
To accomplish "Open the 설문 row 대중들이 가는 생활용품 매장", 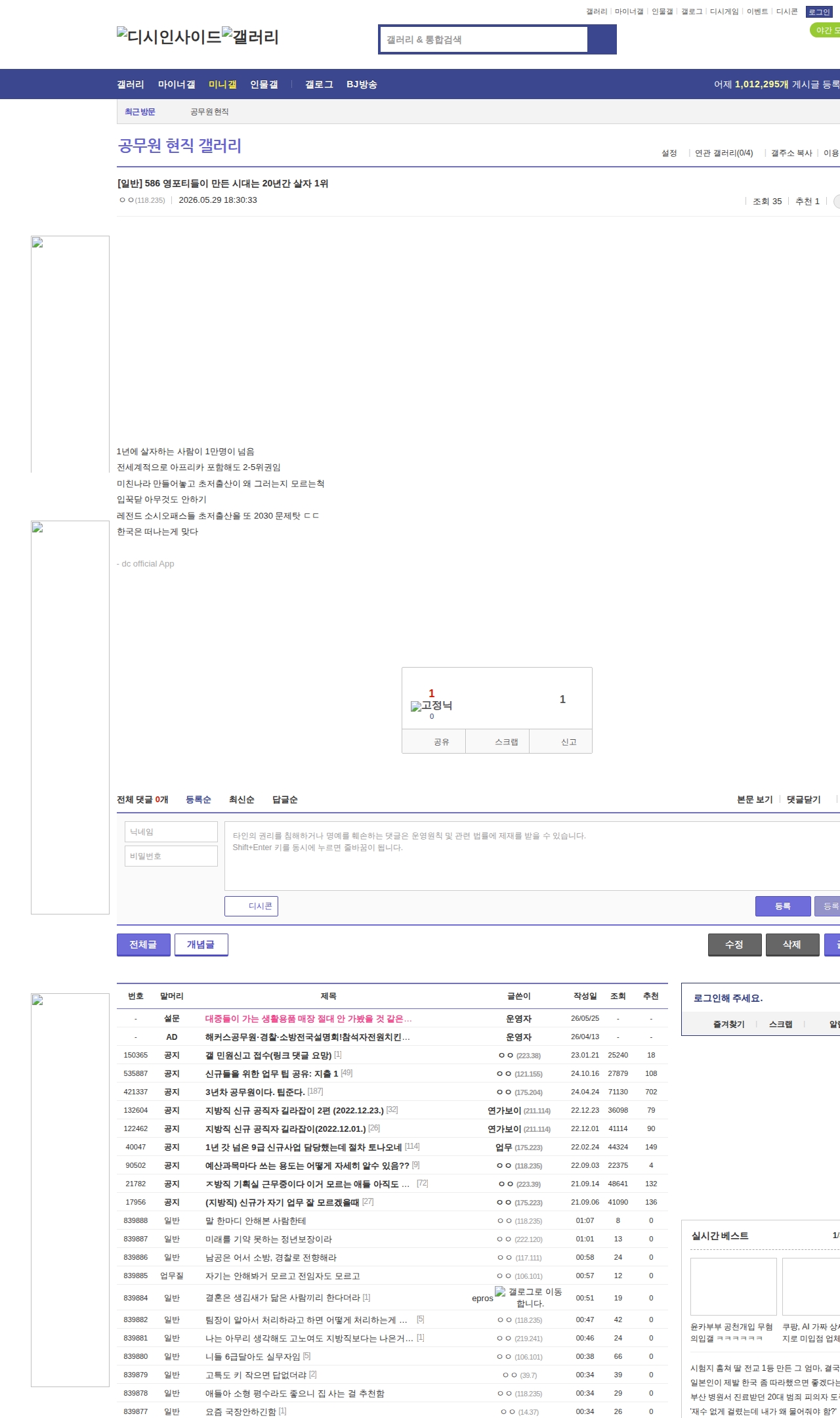I will click(308, 1019).
